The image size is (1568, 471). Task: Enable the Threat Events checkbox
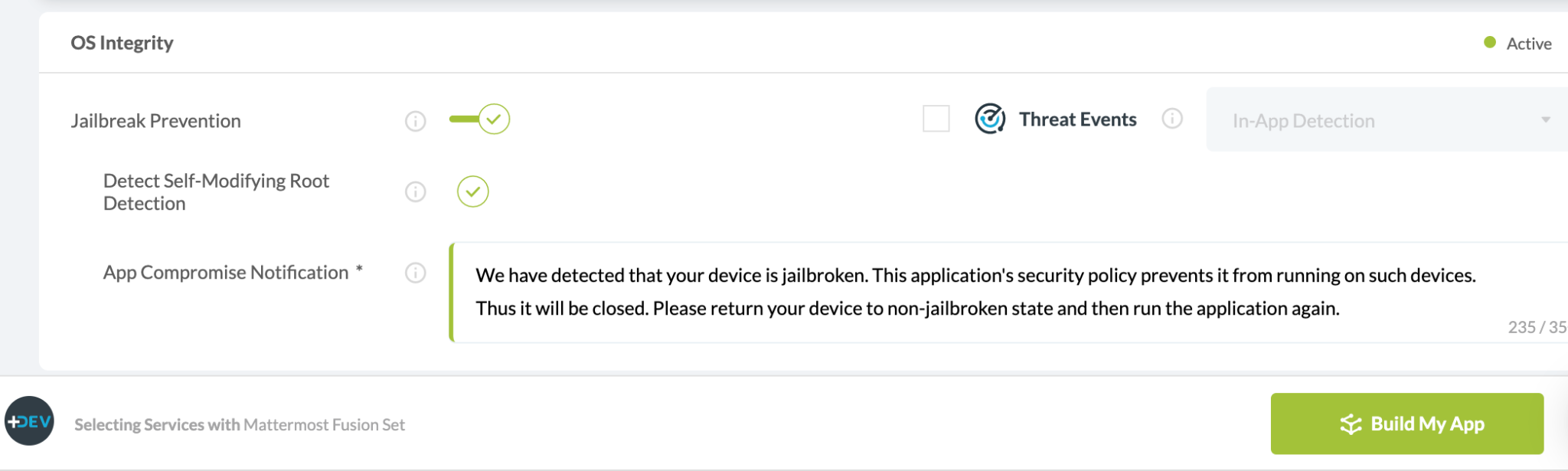936,119
